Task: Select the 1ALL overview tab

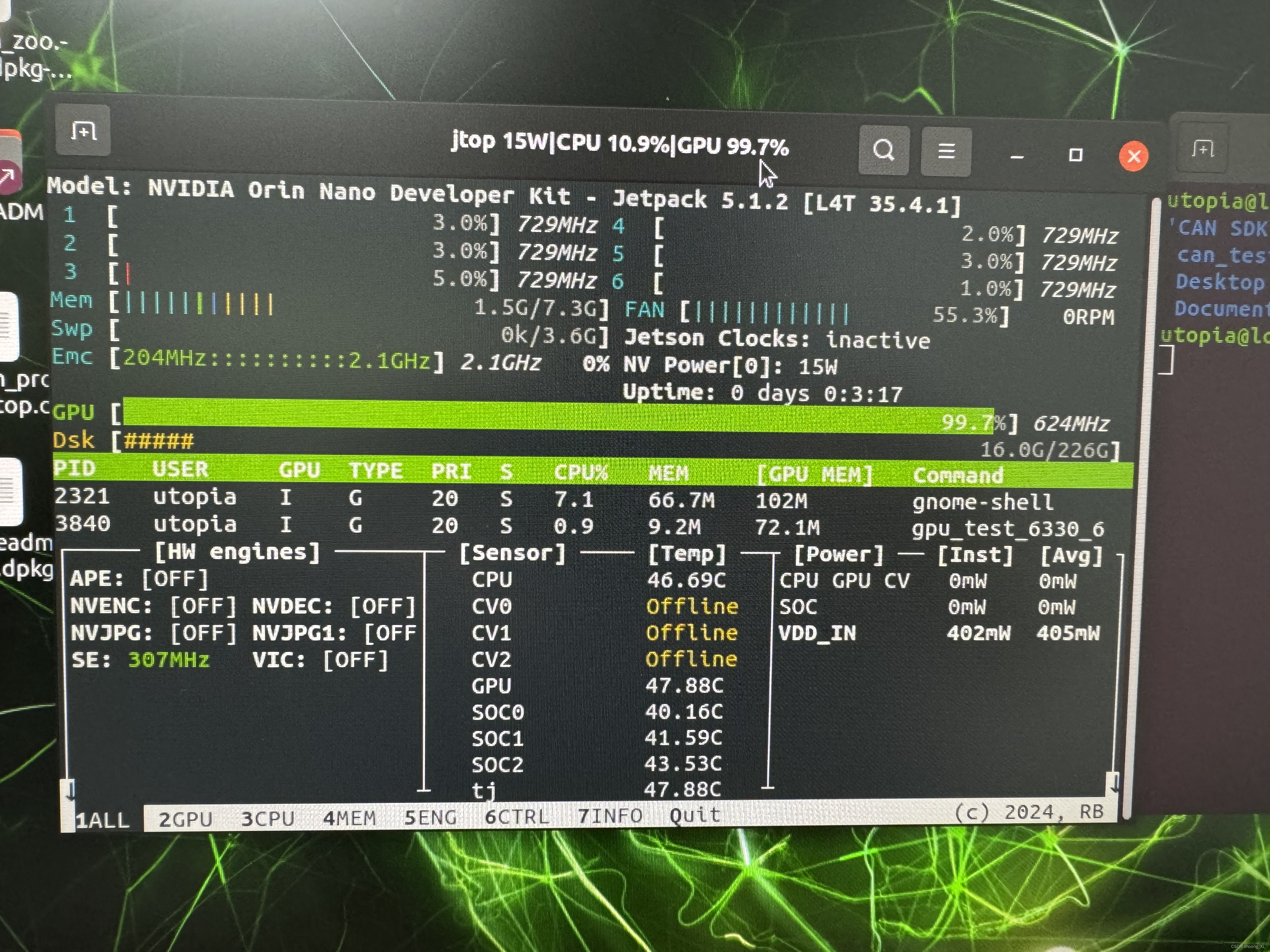Action: point(103,820)
